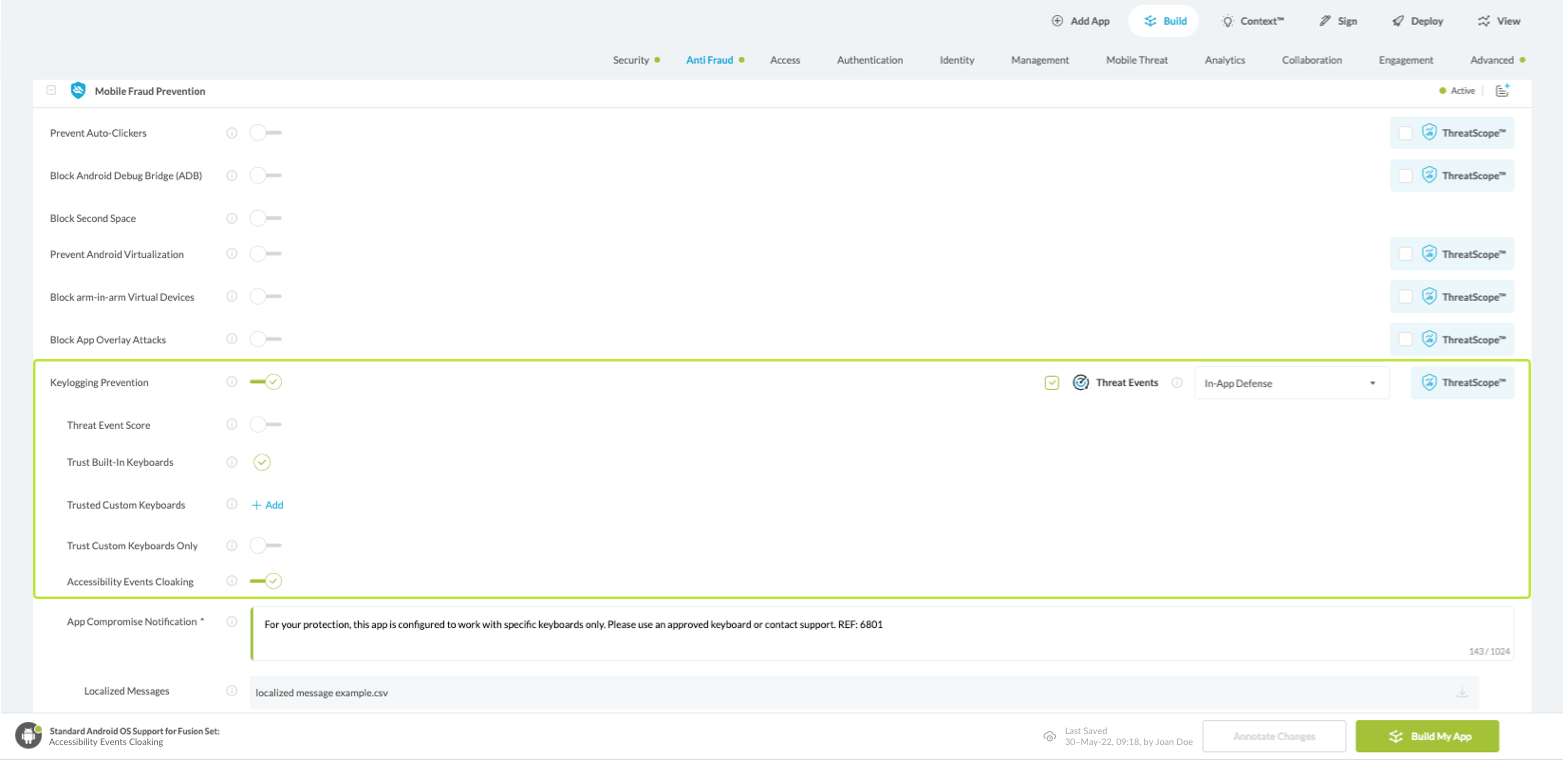1563x760 pixels.
Task: Click info icon next to Keylogging Prevention
Action: pos(232,382)
